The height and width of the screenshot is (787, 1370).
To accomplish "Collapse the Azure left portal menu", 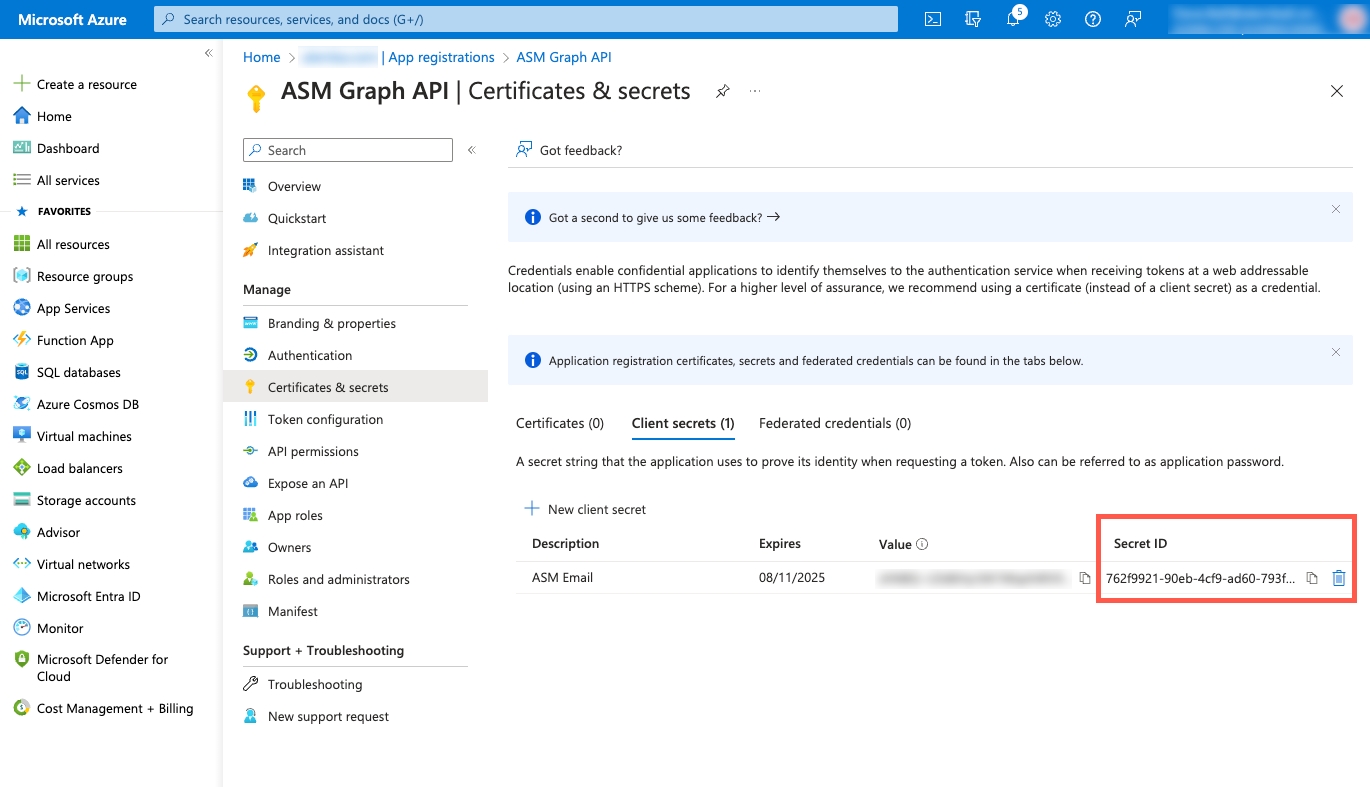I will click(x=208, y=53).
